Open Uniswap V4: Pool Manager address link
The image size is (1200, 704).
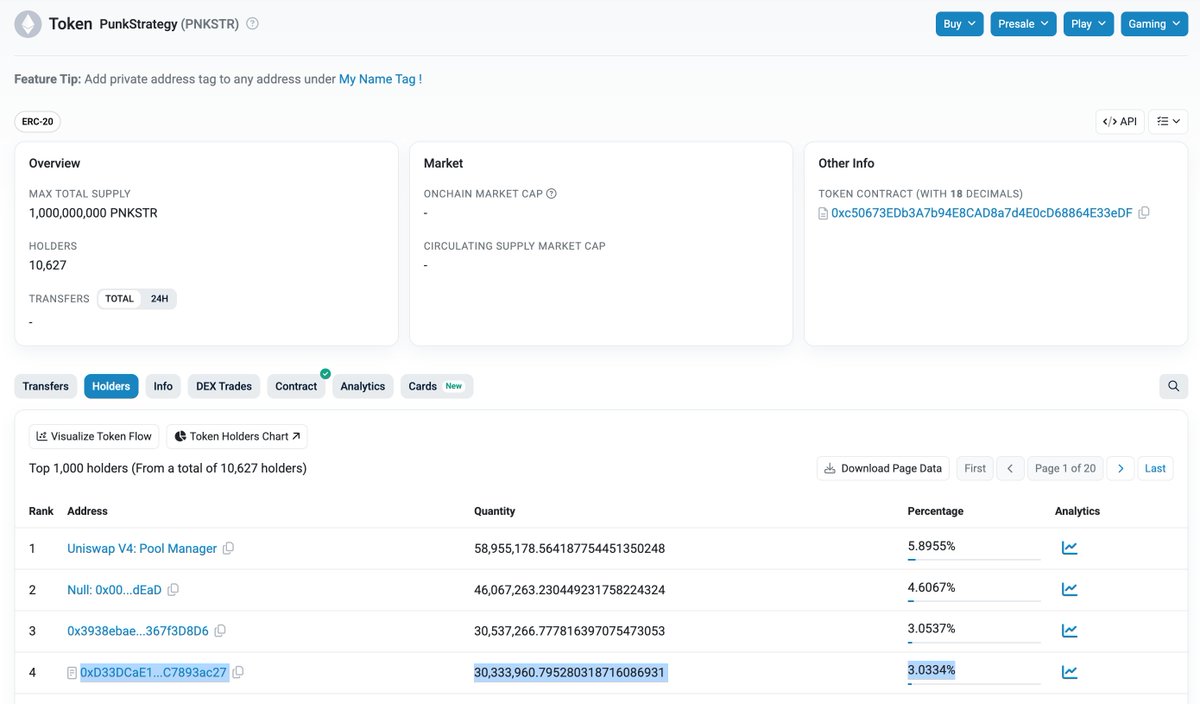tap(142, 549)
